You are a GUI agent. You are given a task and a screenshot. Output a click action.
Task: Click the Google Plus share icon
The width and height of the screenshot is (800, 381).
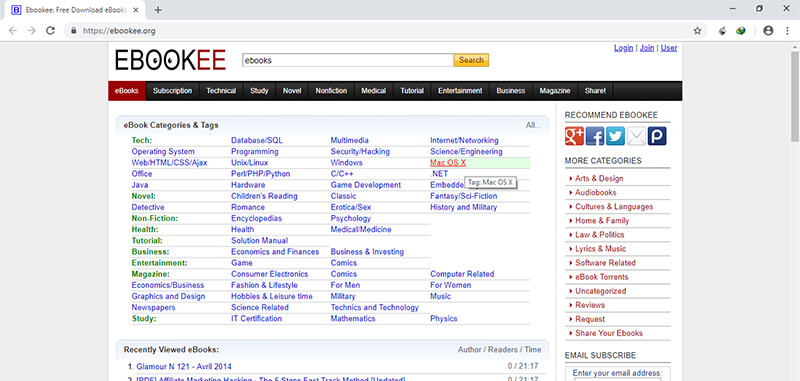tap(574, 136)
